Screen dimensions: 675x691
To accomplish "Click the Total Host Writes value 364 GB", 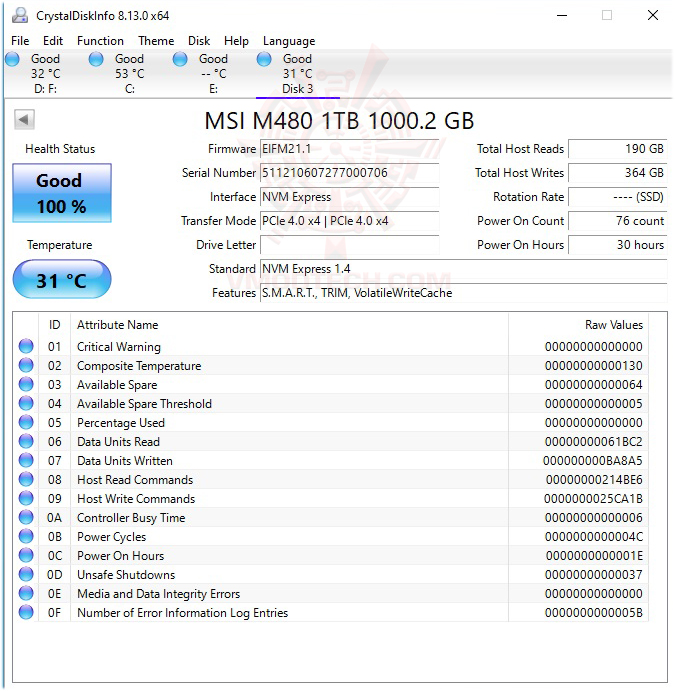I will click(x=617, y=173).
